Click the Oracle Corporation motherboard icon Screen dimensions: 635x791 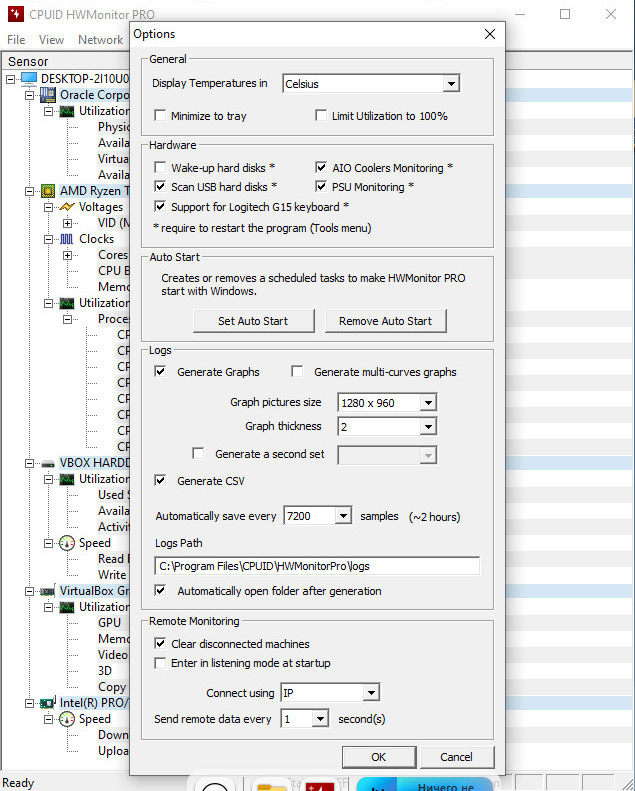coord(47,95)
